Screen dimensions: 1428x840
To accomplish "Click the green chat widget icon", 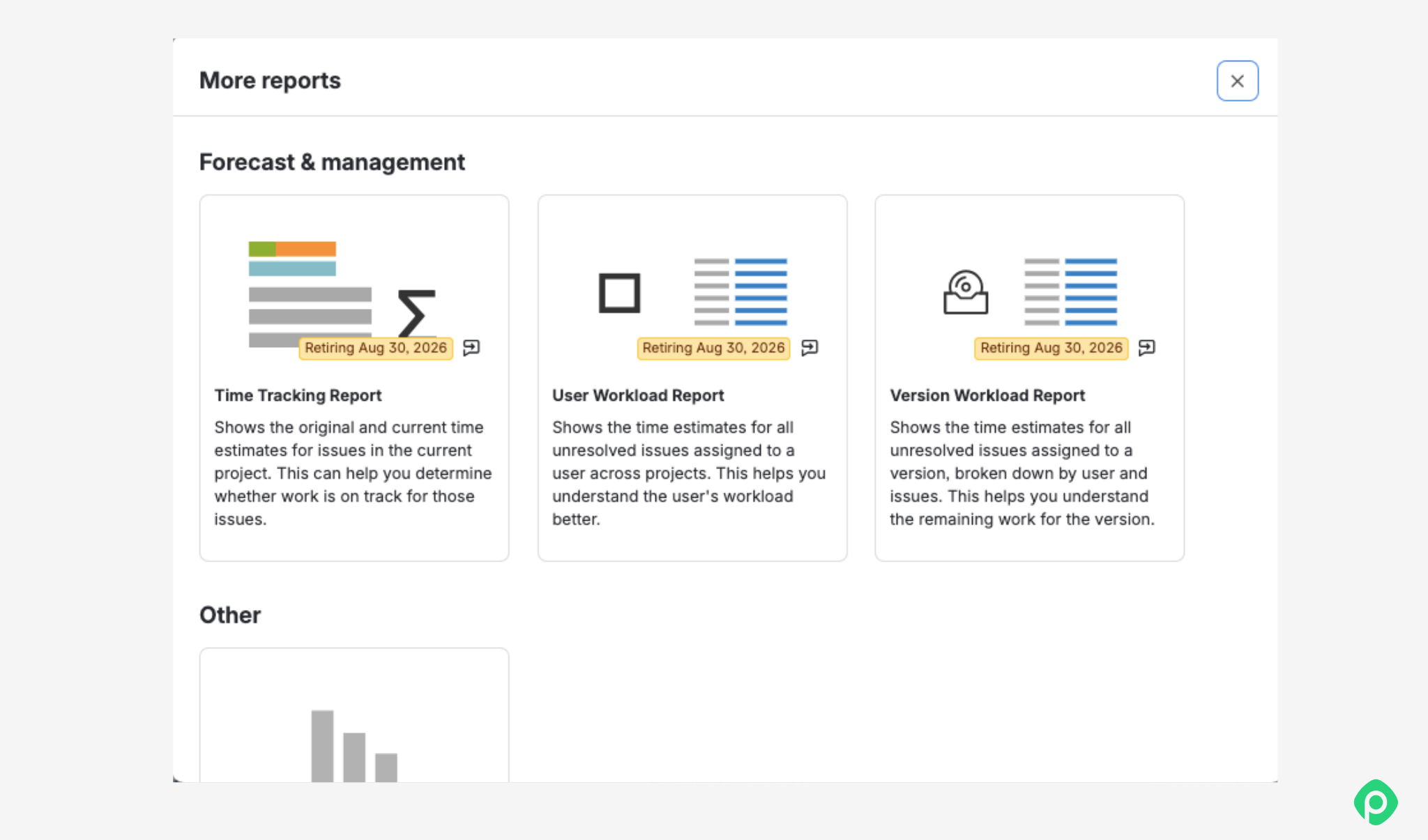I will pyautogui.click(x=1376, y=802).
